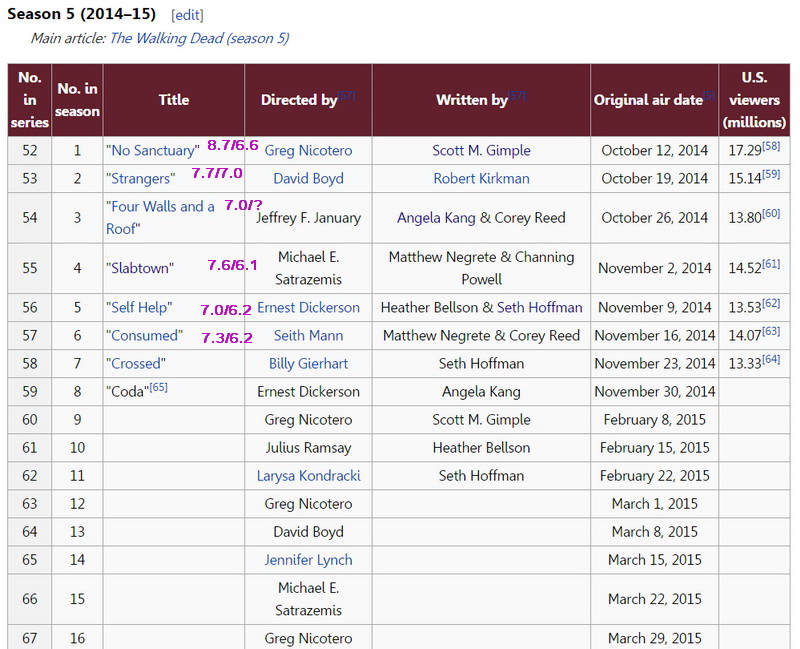Click the Angela Kang link in row 54
Screen dimensions: 800x649
[x=436, y=218]
